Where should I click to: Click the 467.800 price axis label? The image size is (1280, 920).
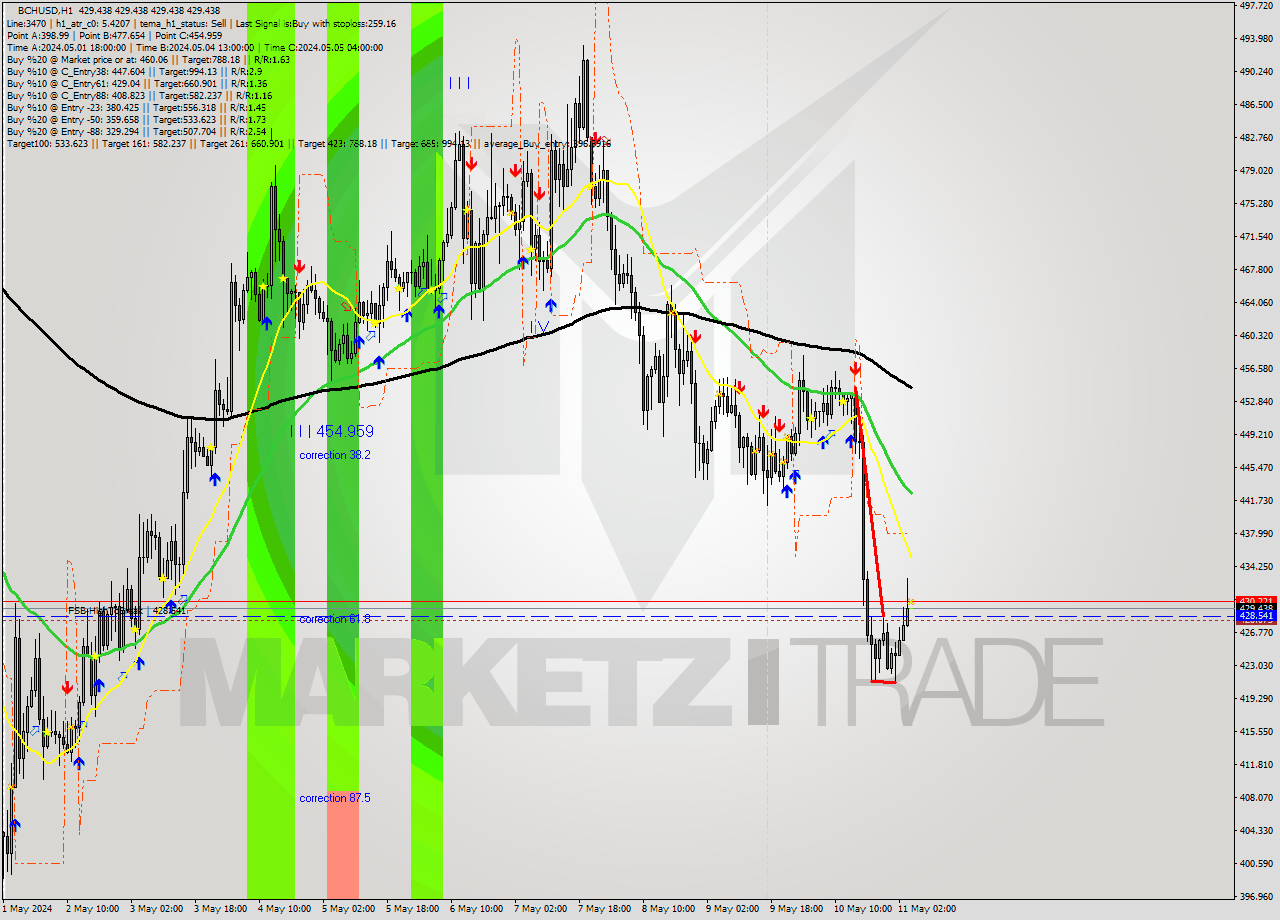pyautogui.click(x=1255, y=270)
